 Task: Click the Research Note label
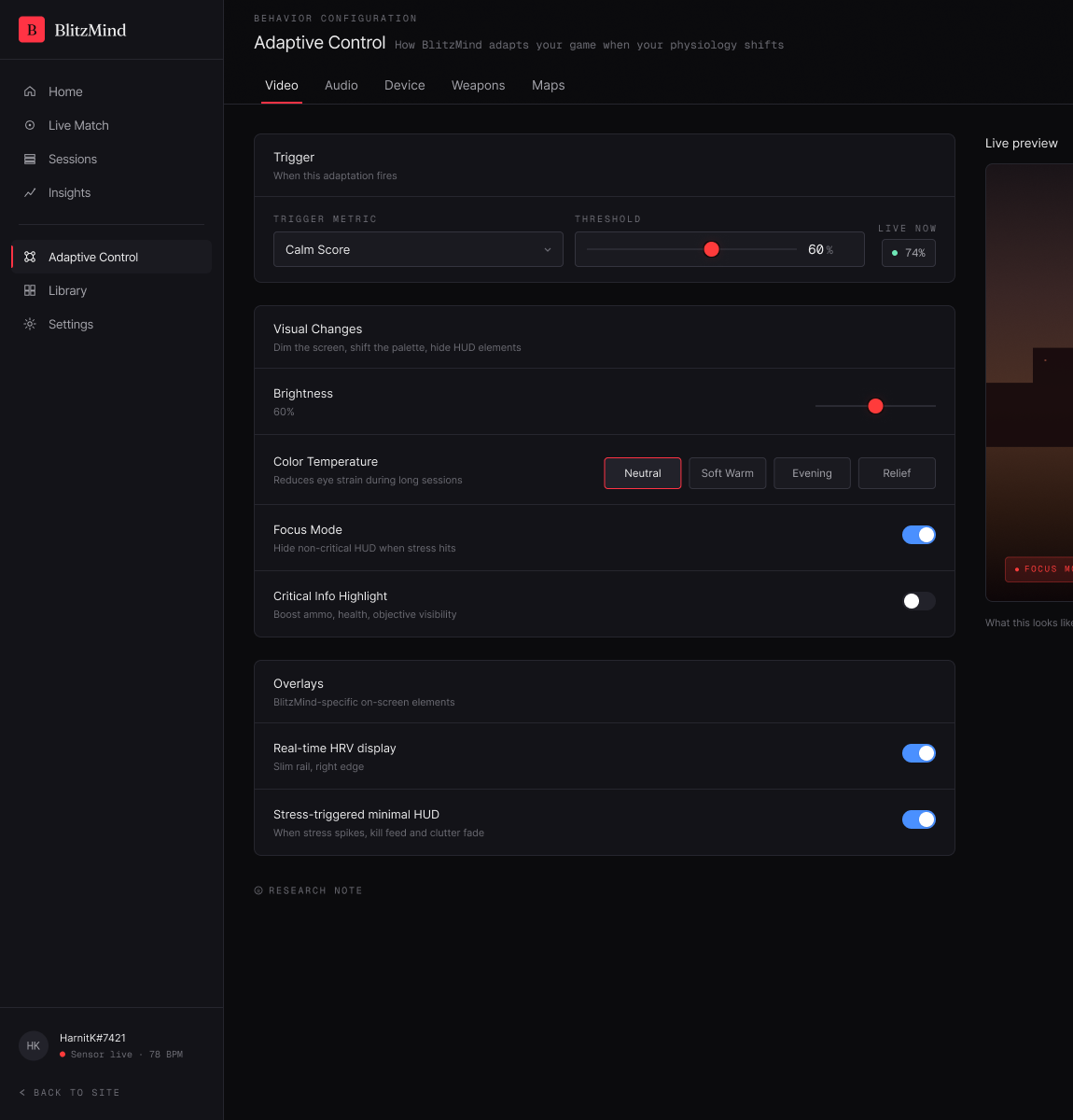(315, 890)
